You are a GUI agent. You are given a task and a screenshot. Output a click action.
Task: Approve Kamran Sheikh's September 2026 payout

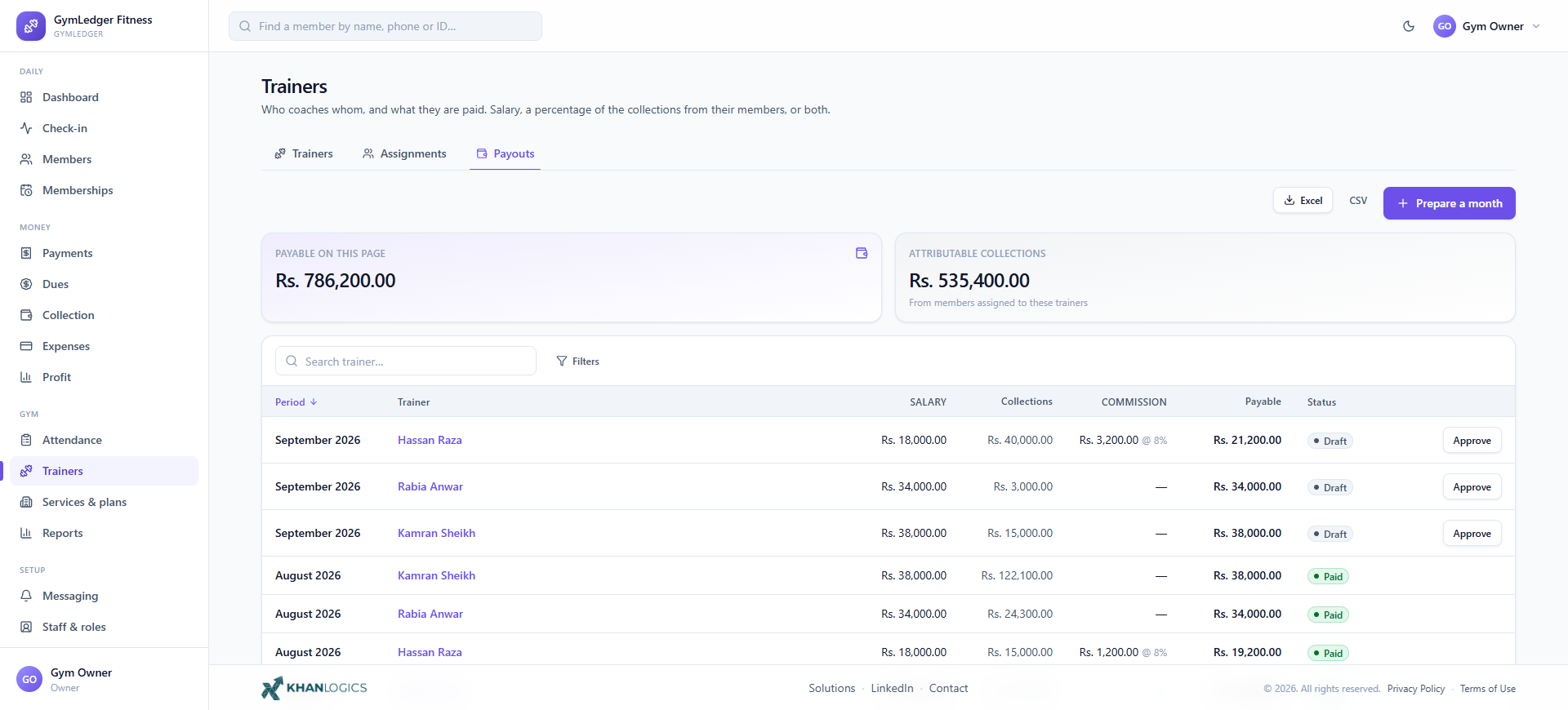(1472, 534)
